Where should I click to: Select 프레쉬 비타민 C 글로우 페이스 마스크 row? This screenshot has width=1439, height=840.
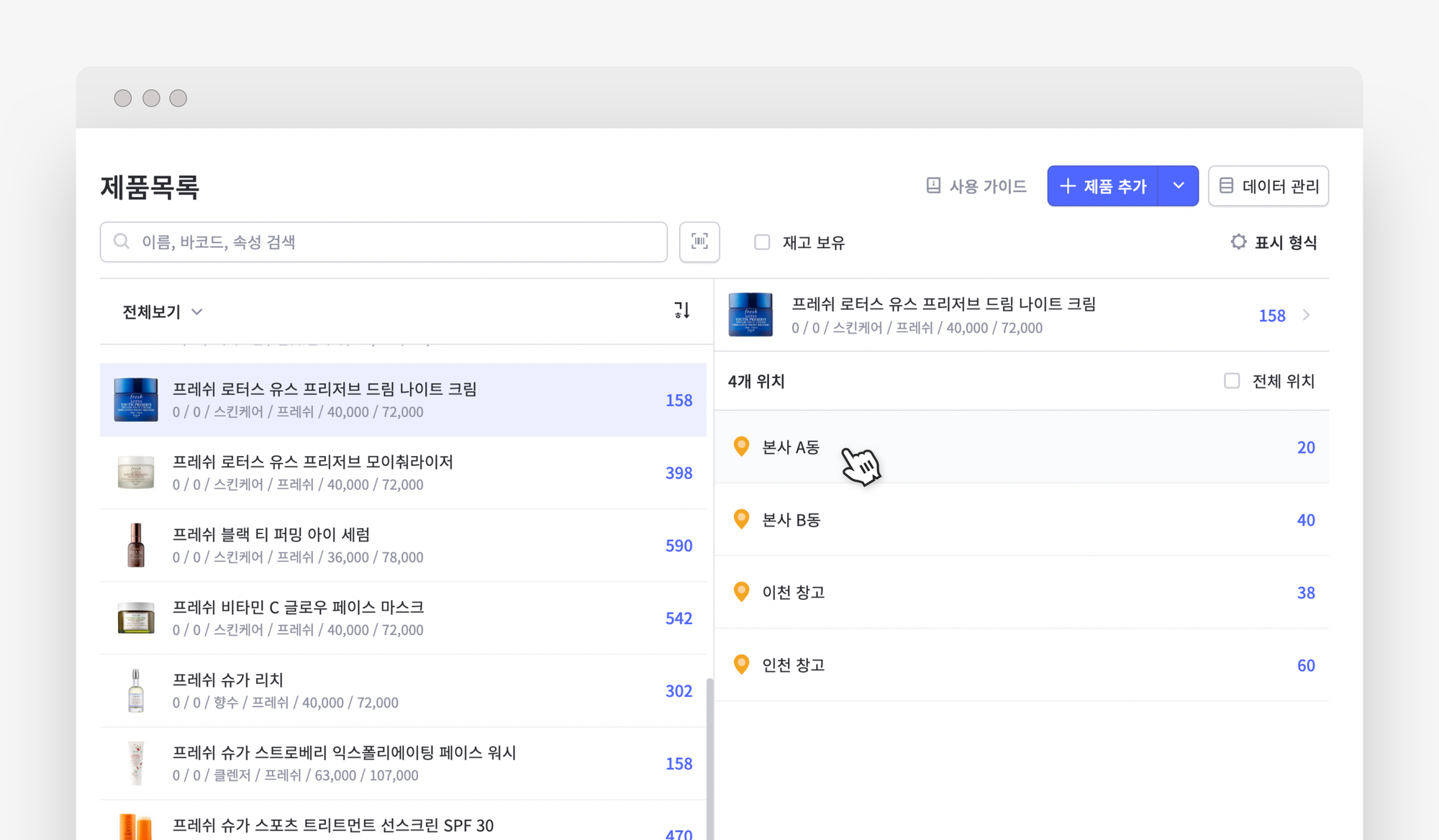coord(403,618)
